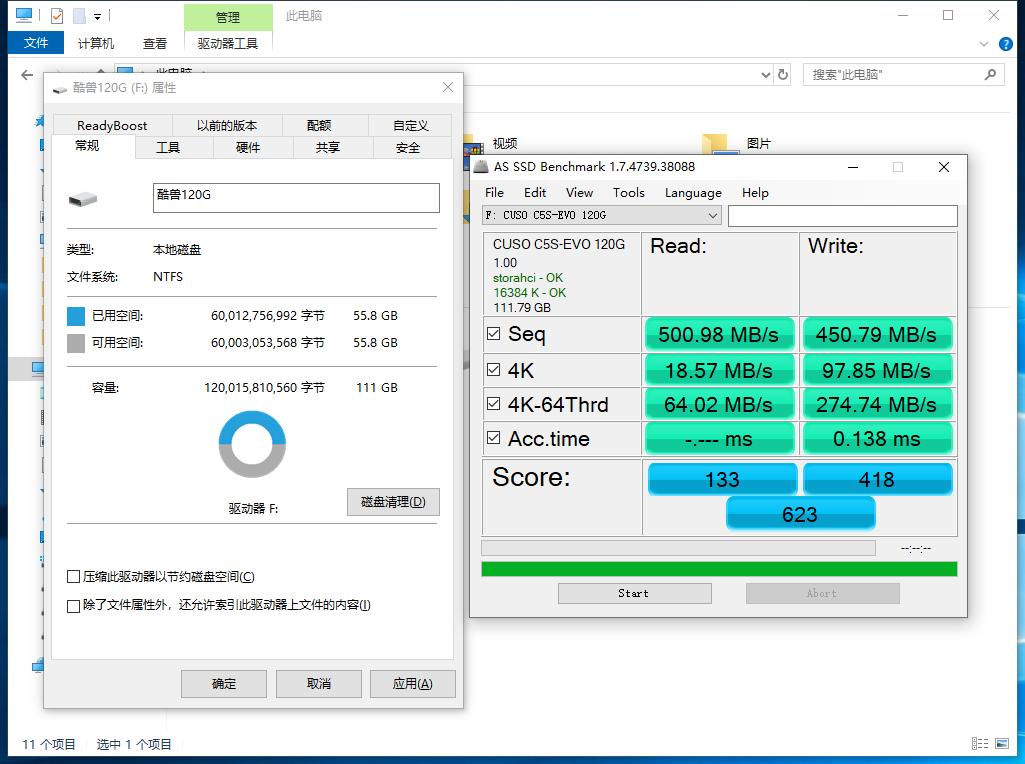
Task: Select the large thumbnails view icon in status bar
Action: (x=1002, y=743)
